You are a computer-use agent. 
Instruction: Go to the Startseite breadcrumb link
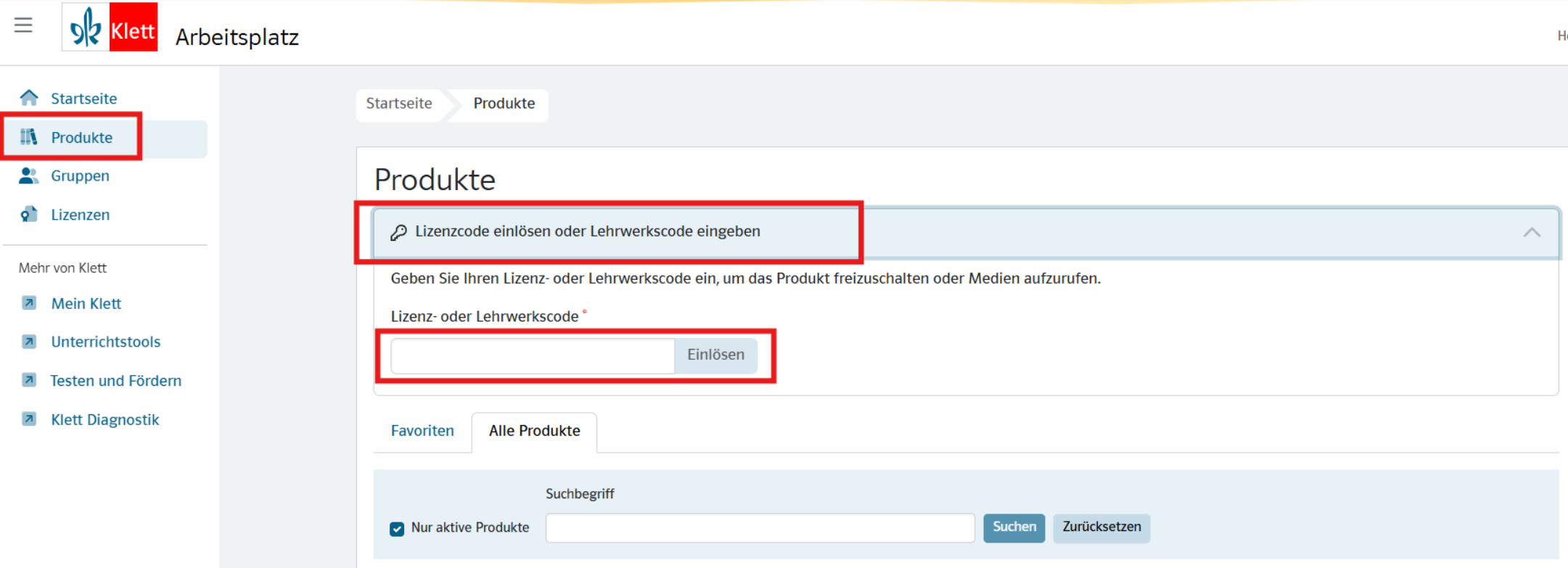(399, 104)
